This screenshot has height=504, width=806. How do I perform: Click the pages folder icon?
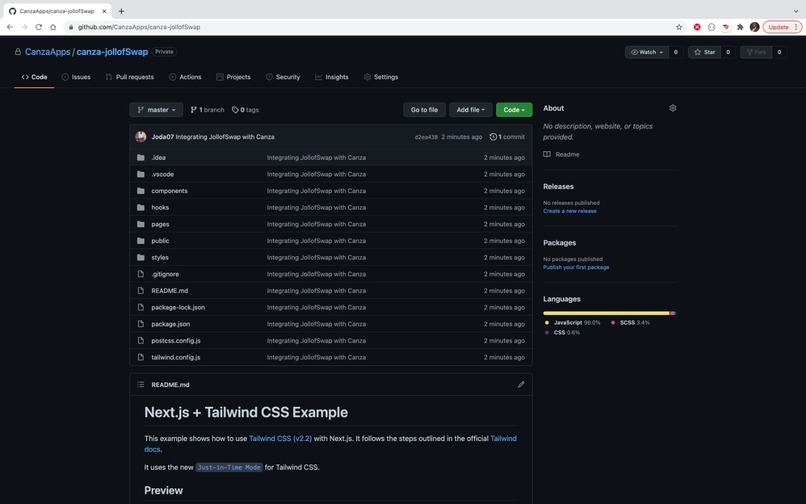point(140,224)
